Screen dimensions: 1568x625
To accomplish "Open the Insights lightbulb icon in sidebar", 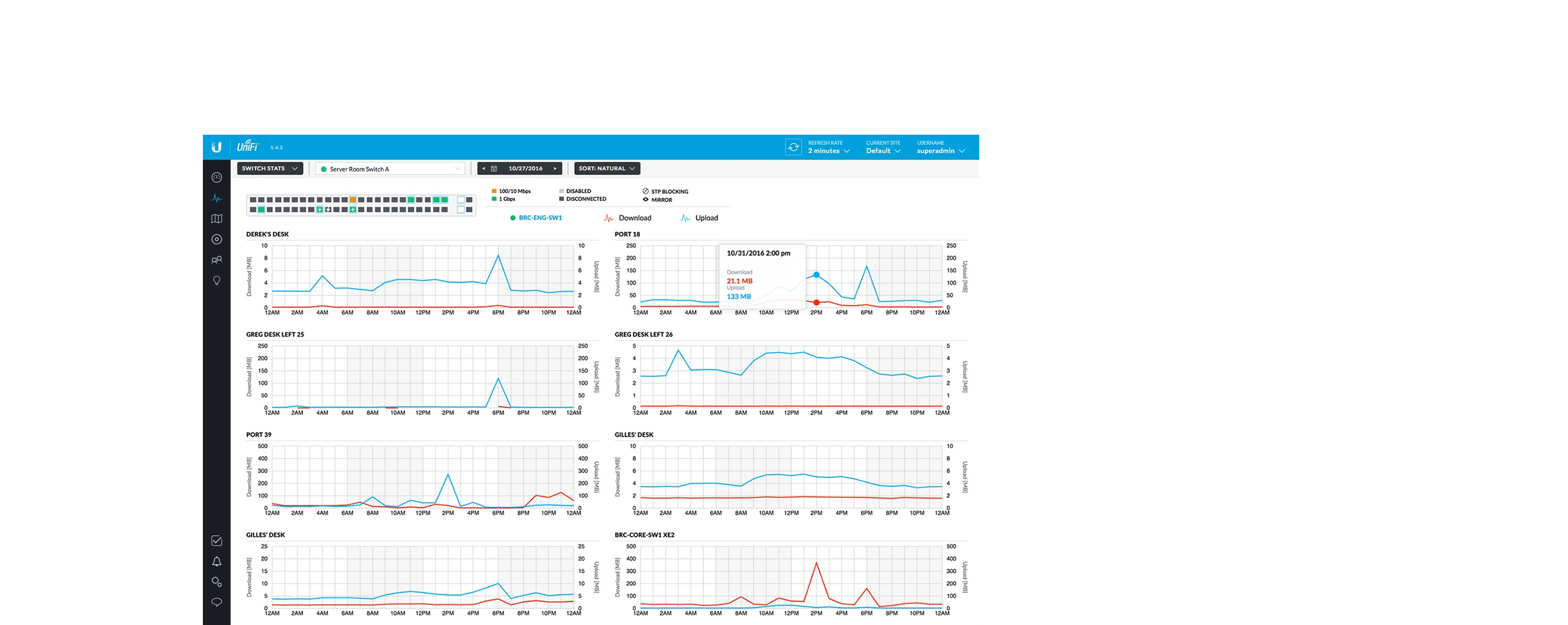I will (216, 281).
